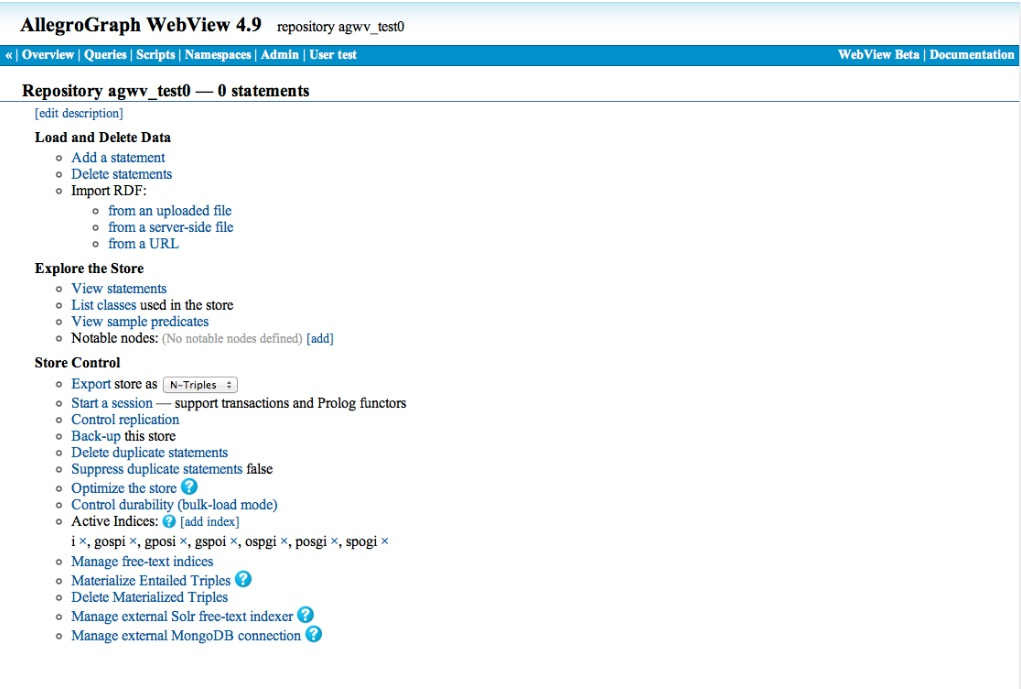Open help icon beside Active Indices
Image resolution: width=1021 pixels, height=689 pixels.
(x=169, y=522)
